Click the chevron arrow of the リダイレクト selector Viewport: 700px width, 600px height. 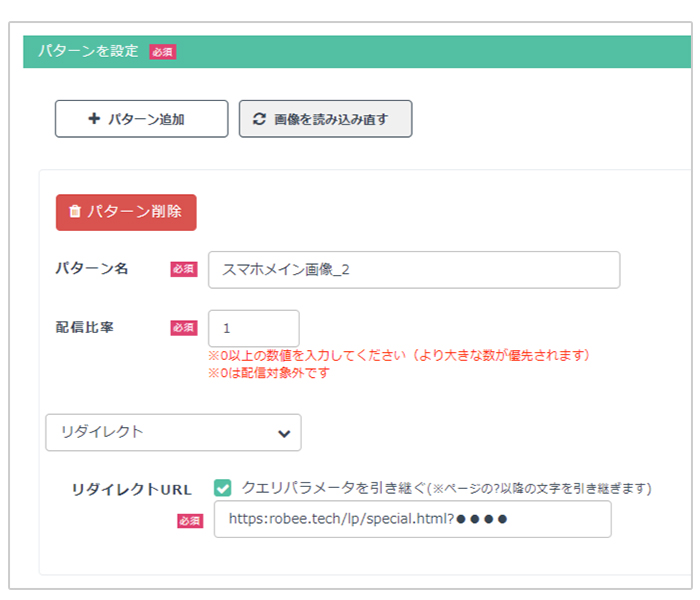[284, 433]
